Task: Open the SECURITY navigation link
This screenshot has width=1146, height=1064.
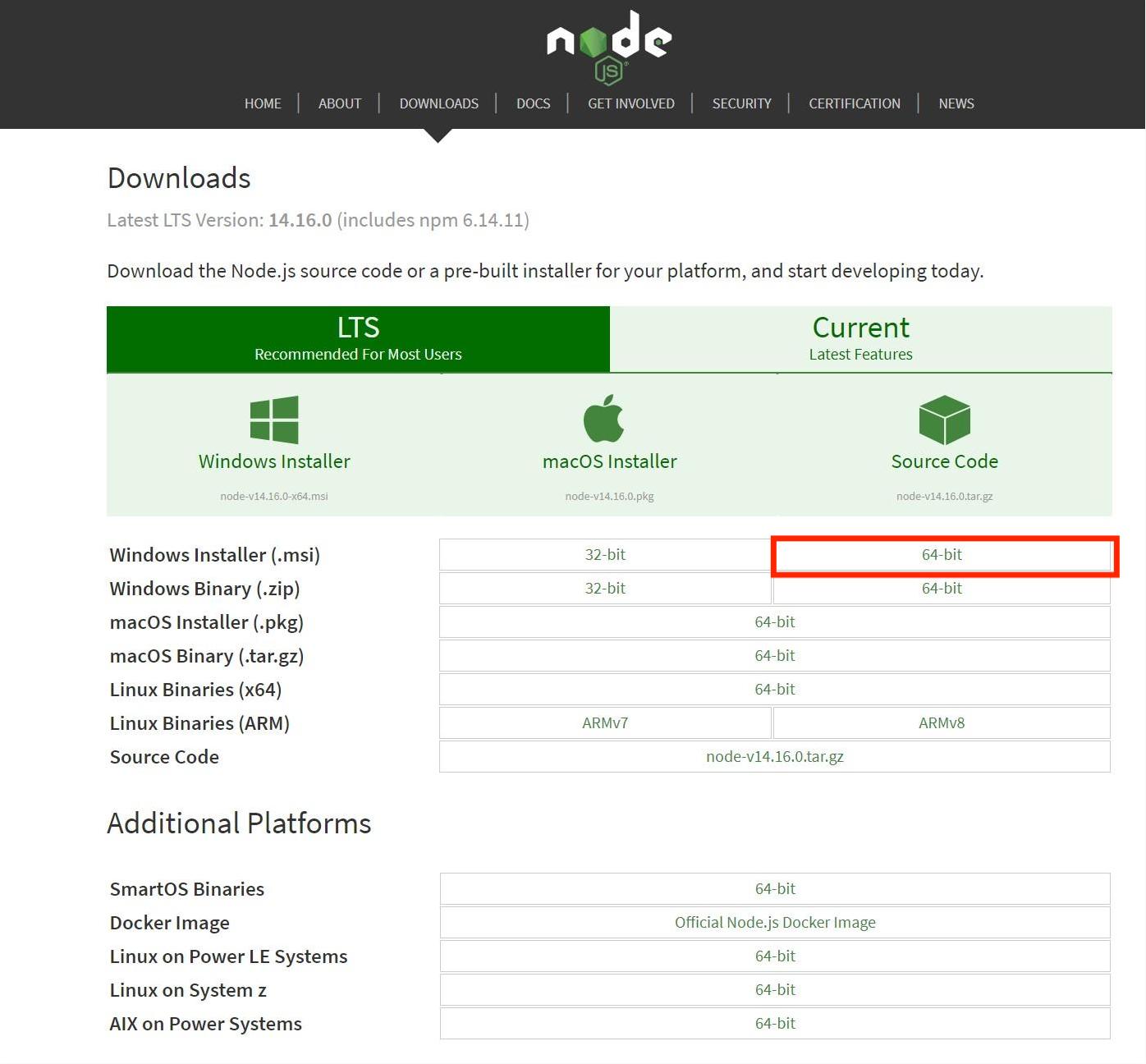Action: point(741,103)
